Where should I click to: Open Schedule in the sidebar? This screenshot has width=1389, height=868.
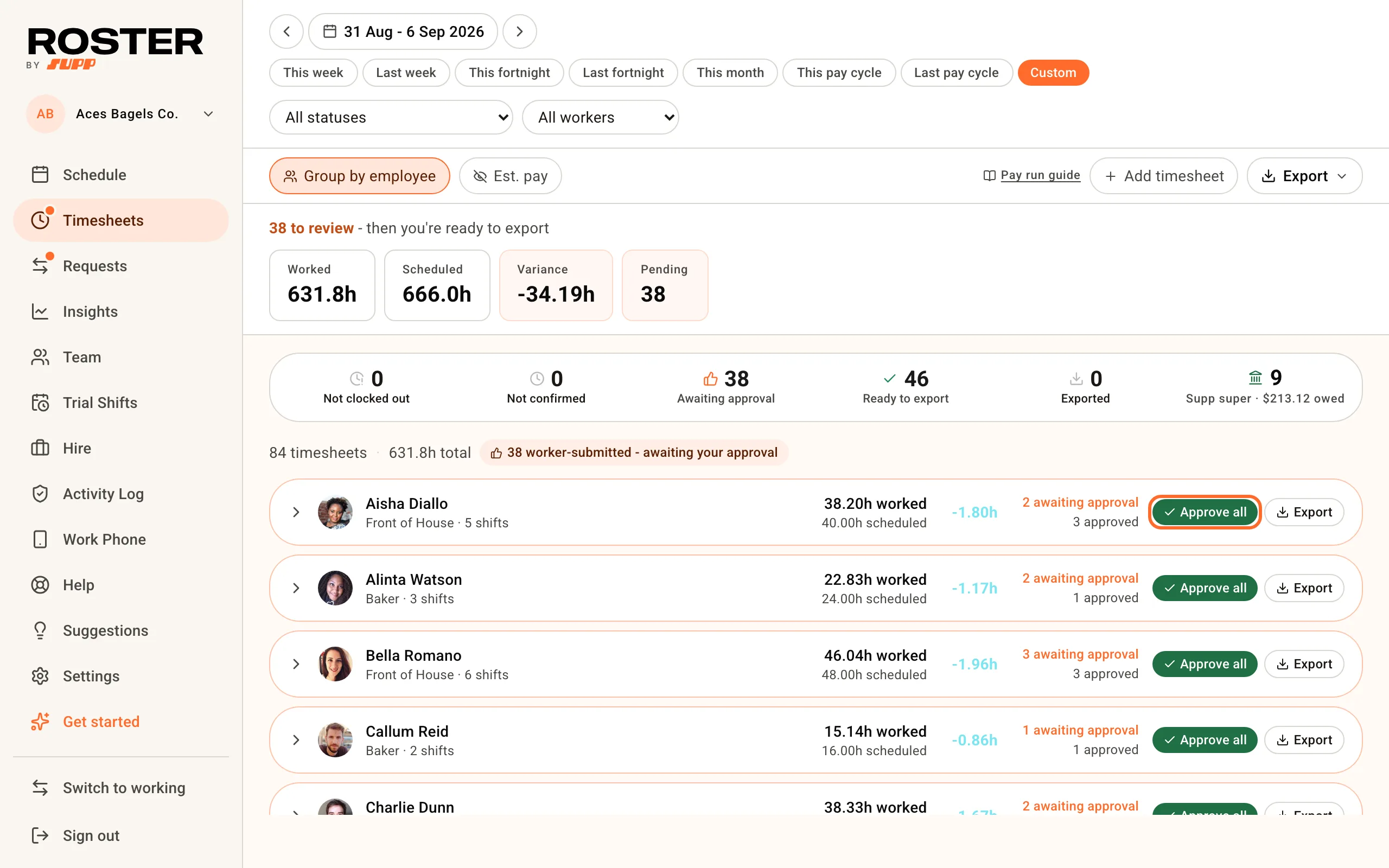pyautogui.click(x=120, y=175)
